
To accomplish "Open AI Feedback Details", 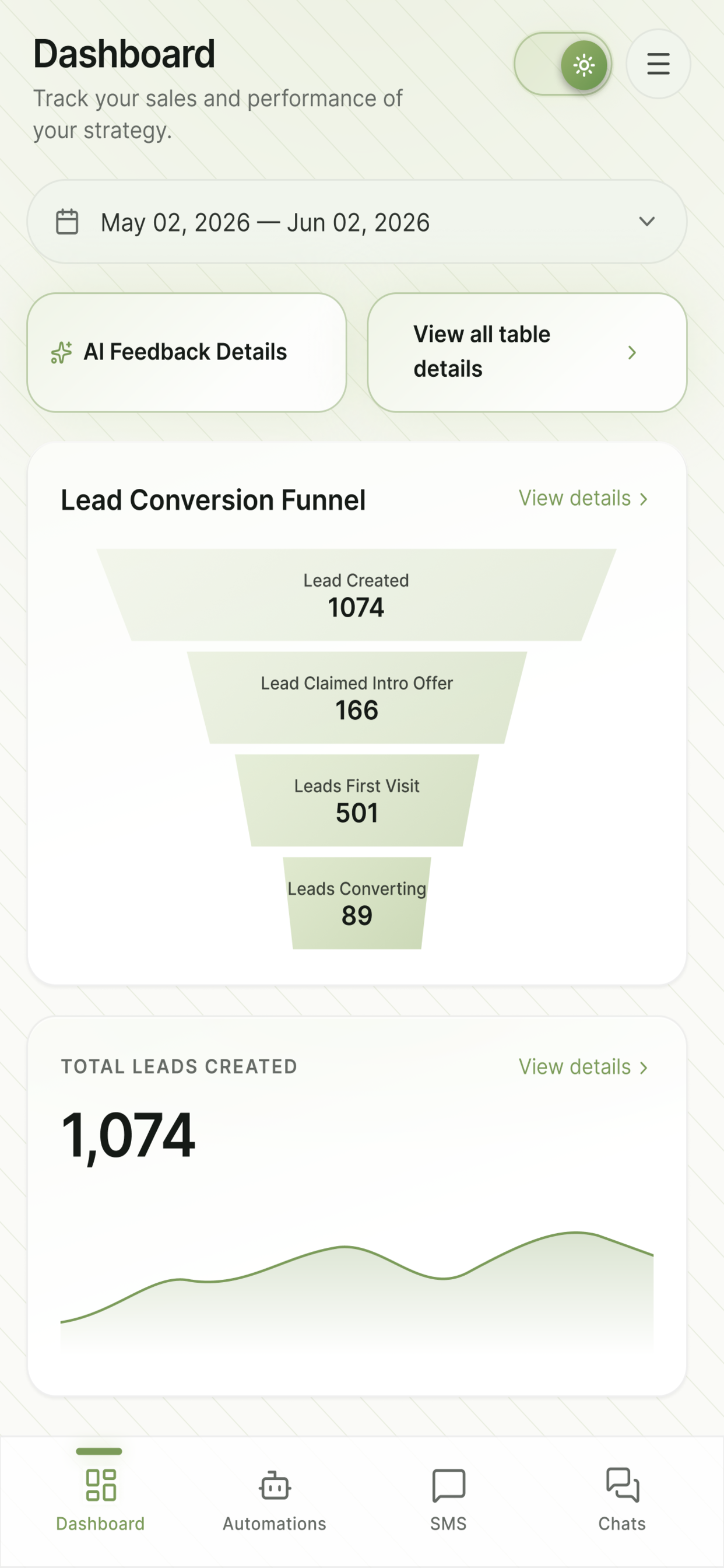I will click(186, 352).
